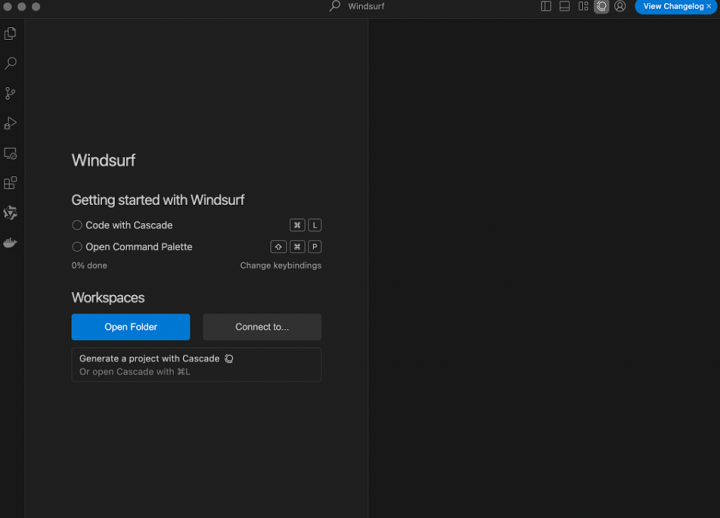Open the Search panel in activity bar
720x518 pixels.
10,64
